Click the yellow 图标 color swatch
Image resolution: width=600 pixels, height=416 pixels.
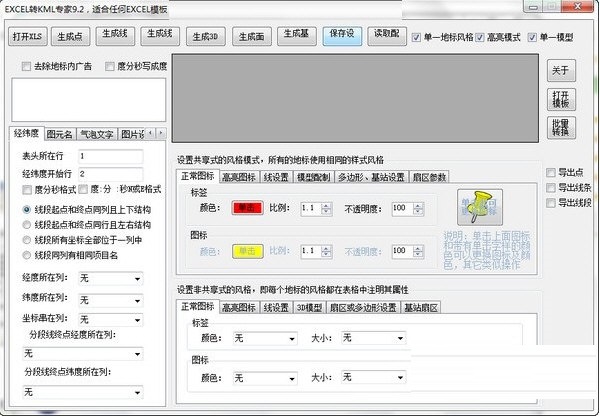(x=247, y=251)
